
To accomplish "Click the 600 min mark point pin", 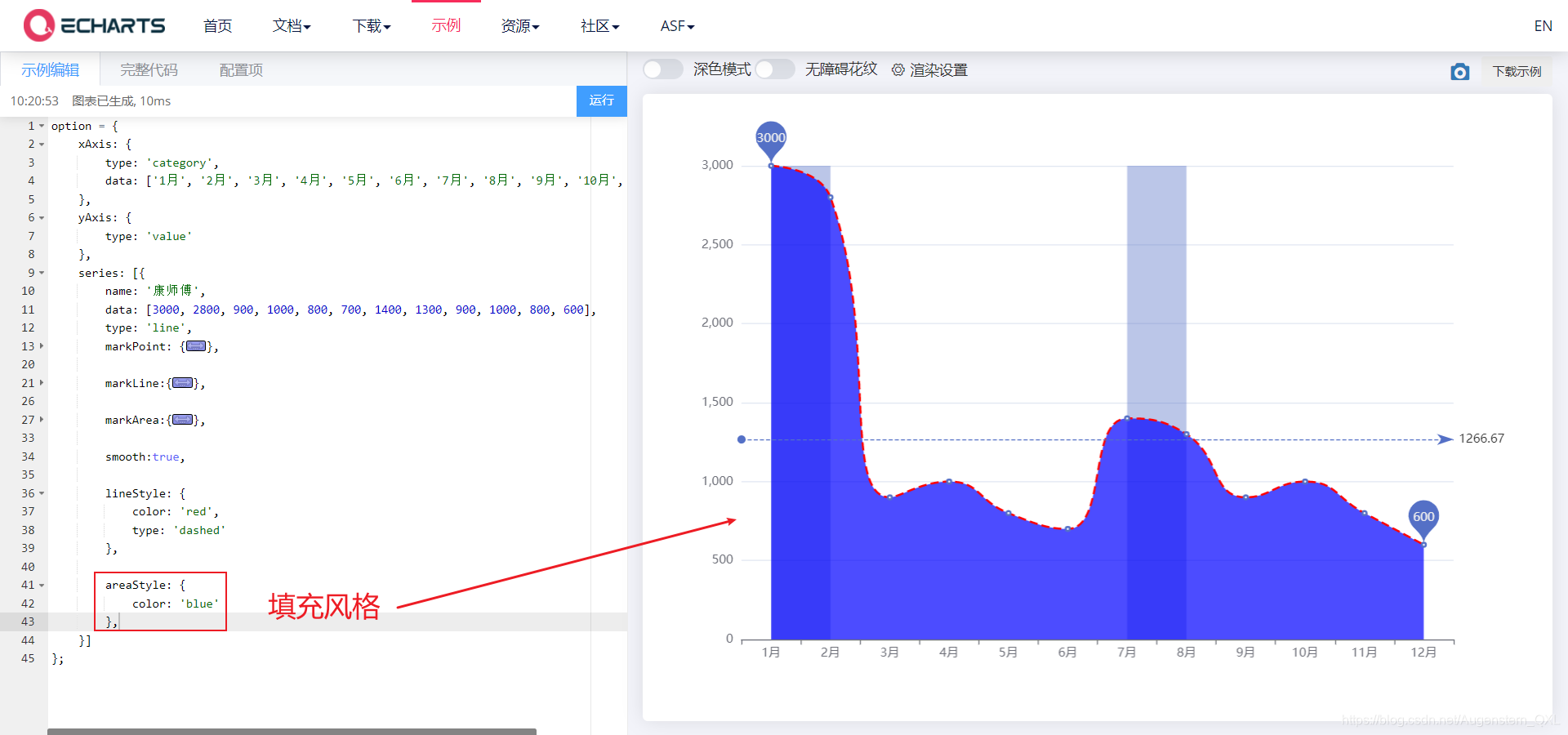I will pyautogui.click(x=1423, y=519).
